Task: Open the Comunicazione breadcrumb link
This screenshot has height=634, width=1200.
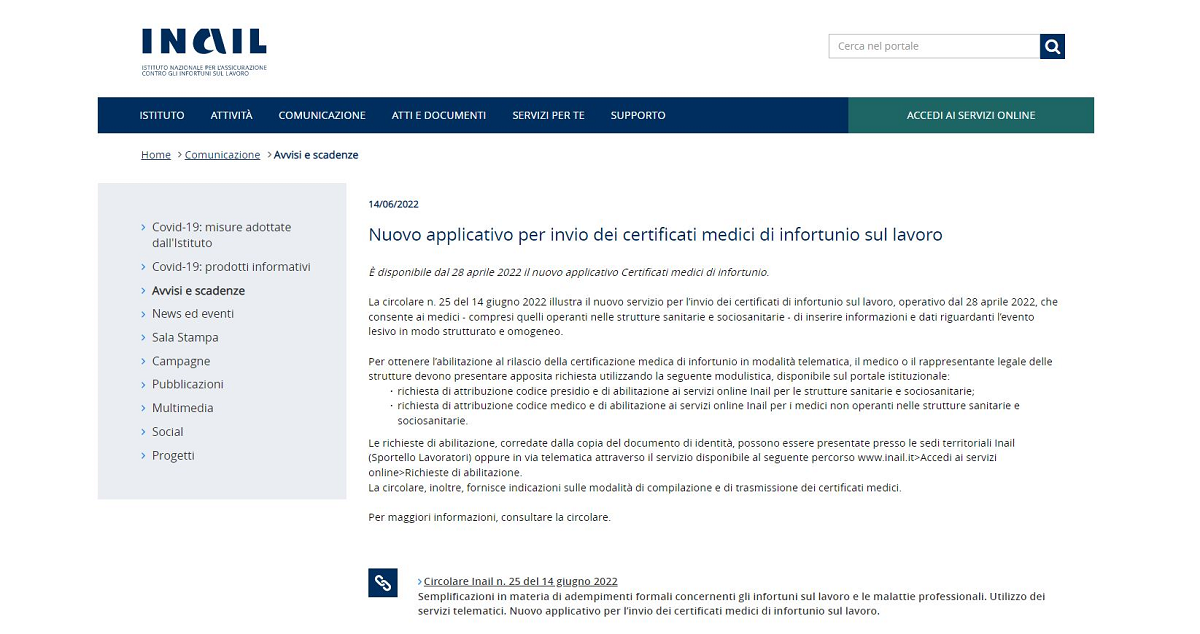Action: 222,155
